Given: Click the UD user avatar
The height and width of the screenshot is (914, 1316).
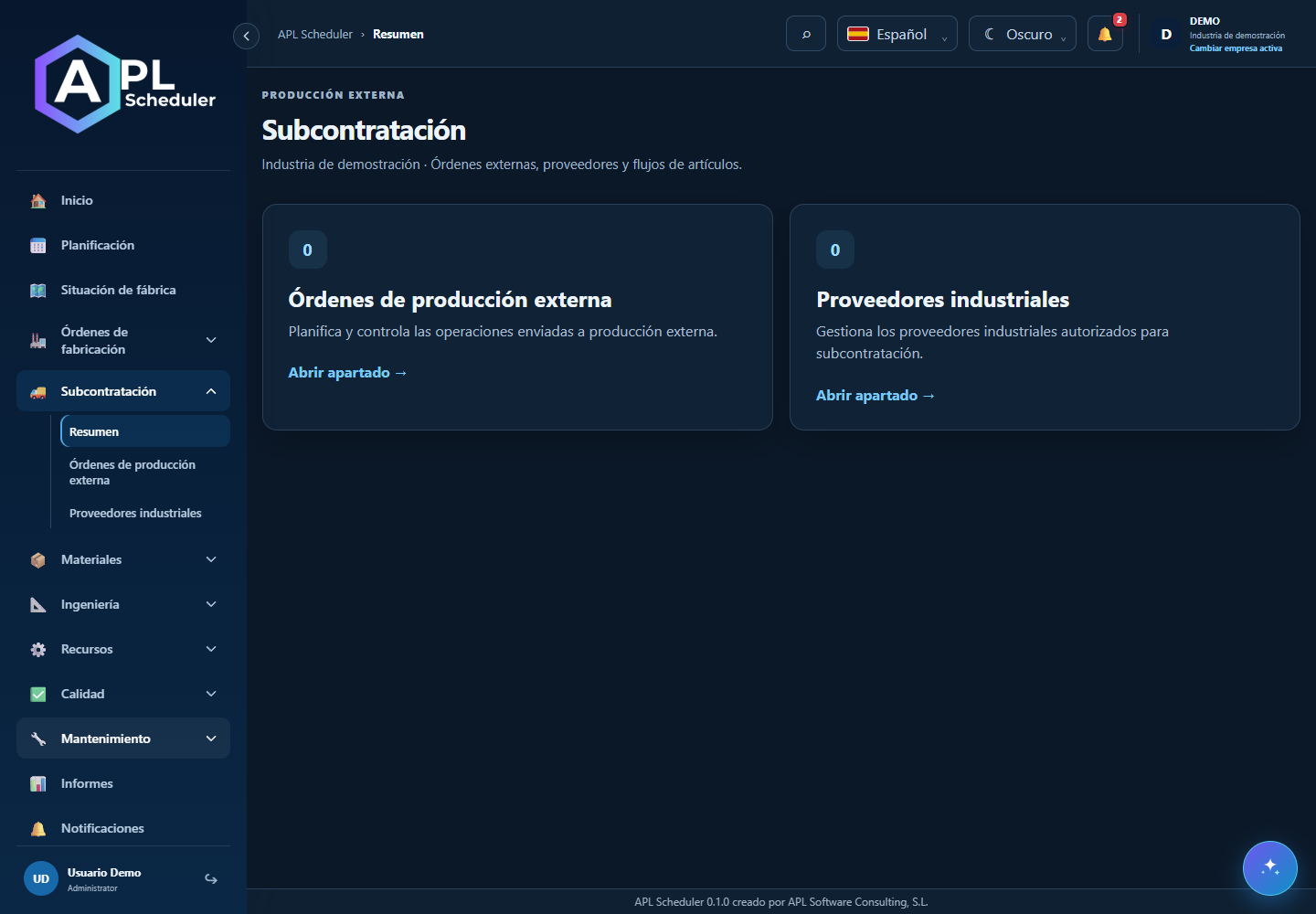Looking at the screenshot, I should point(41,879).
